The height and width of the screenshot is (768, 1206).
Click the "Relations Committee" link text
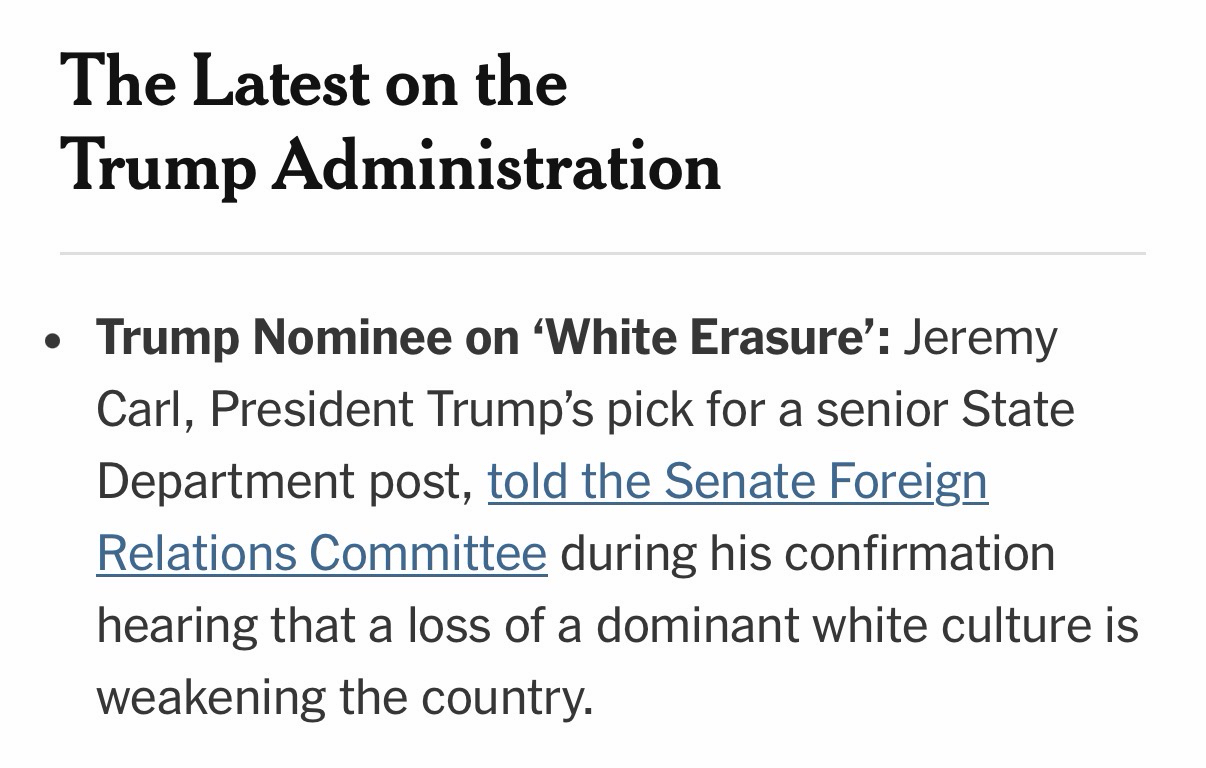click(321, 554)
